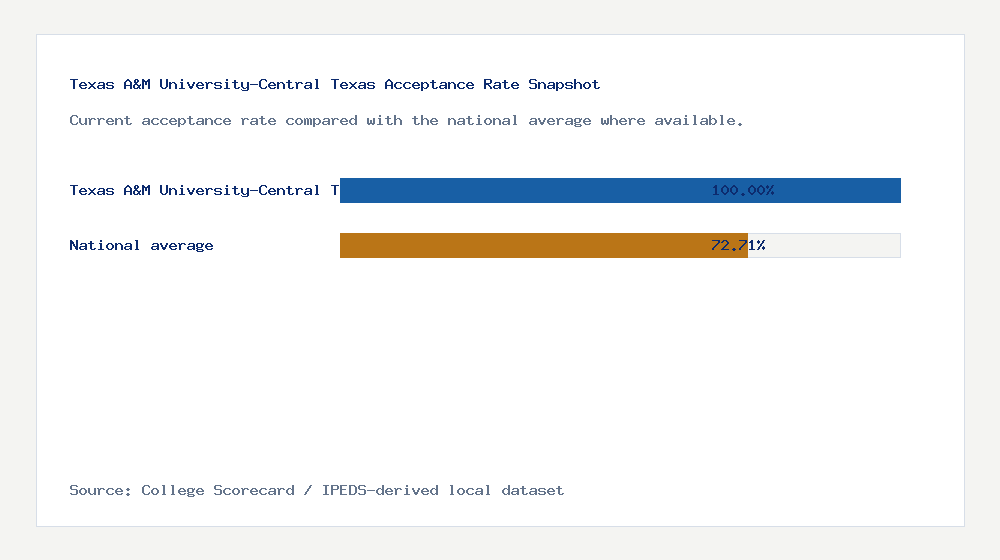Click the gray unfilled part of the National average bar

pyautogui.click(x=830, y=245)
